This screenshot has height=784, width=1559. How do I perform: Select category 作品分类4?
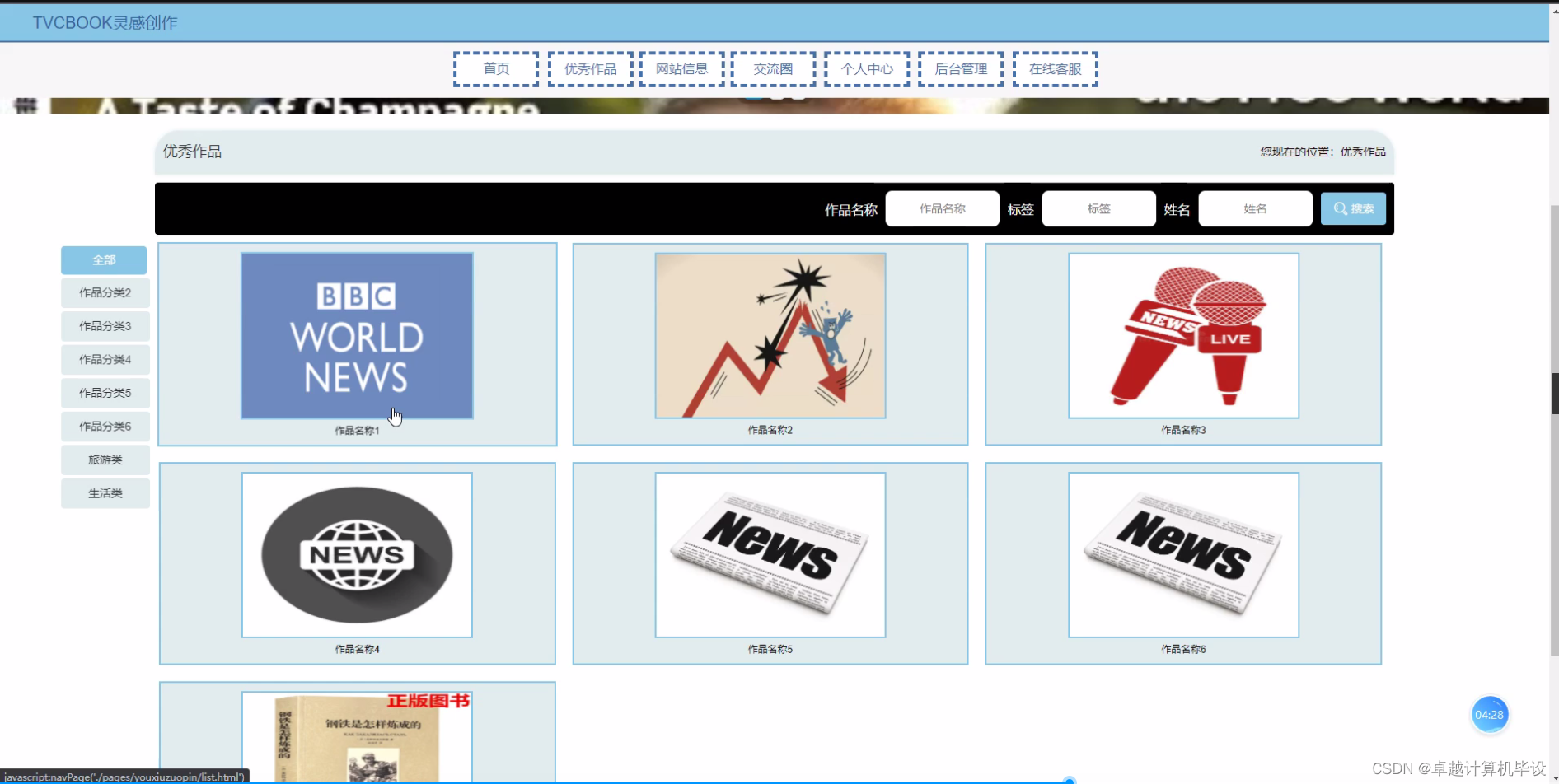[105, 359]
